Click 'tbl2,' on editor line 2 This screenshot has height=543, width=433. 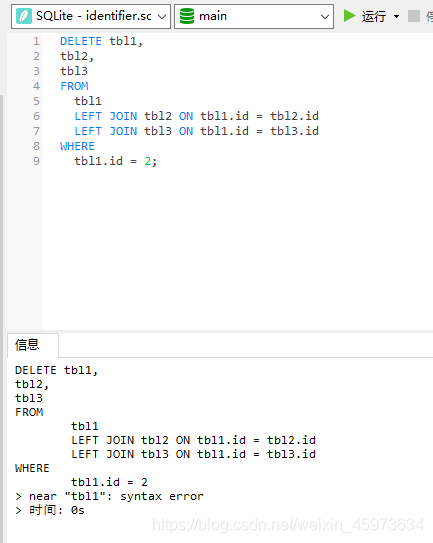(x=77, y=56)
